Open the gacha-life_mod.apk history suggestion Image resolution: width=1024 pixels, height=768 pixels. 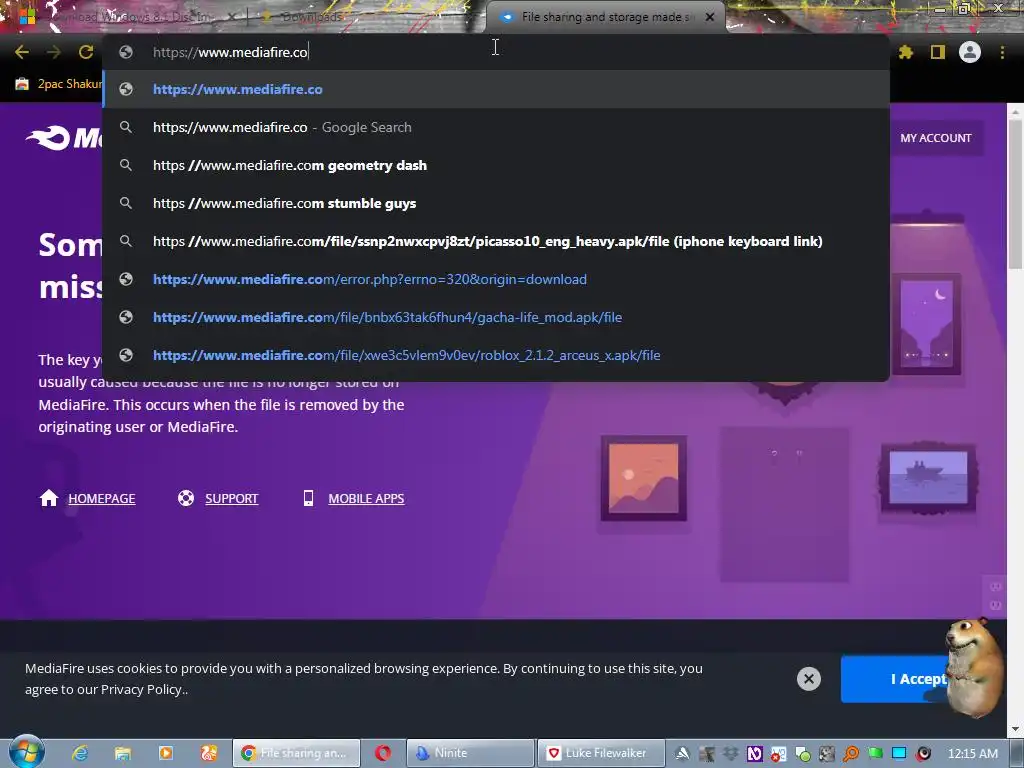[496, 317]
